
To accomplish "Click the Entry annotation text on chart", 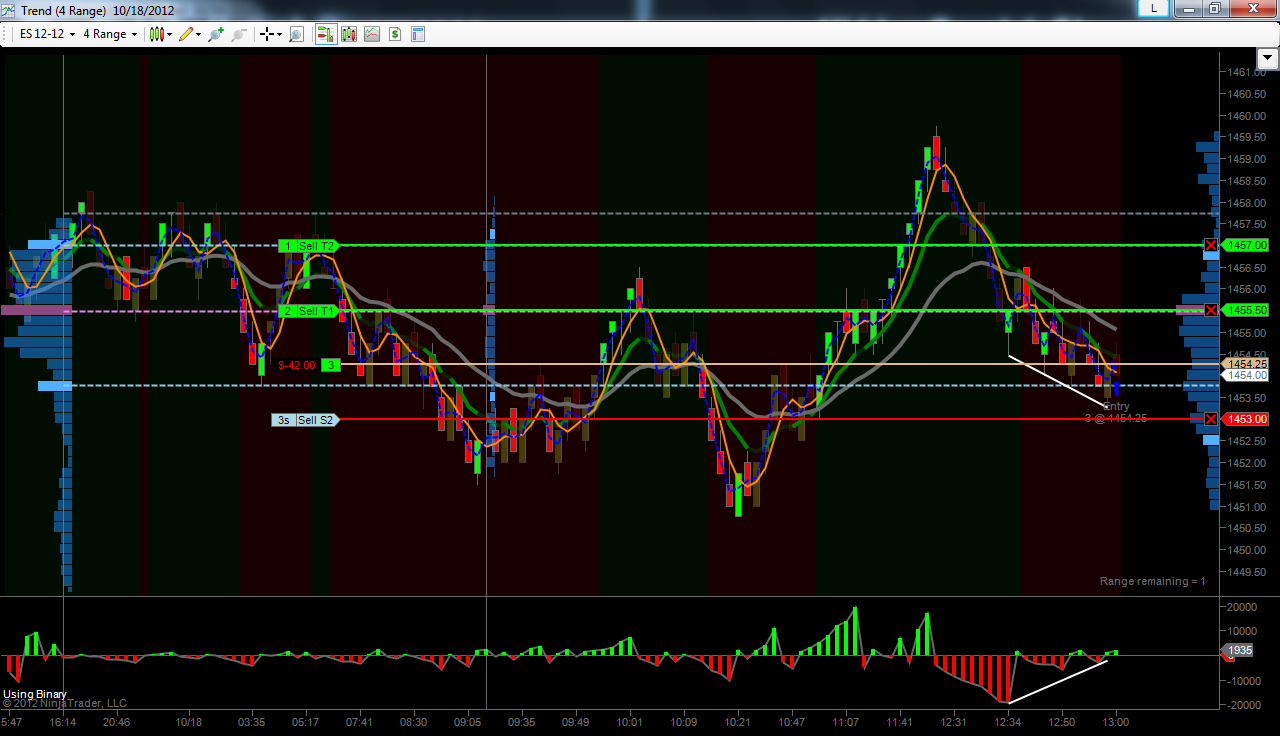I will 1117,406.
